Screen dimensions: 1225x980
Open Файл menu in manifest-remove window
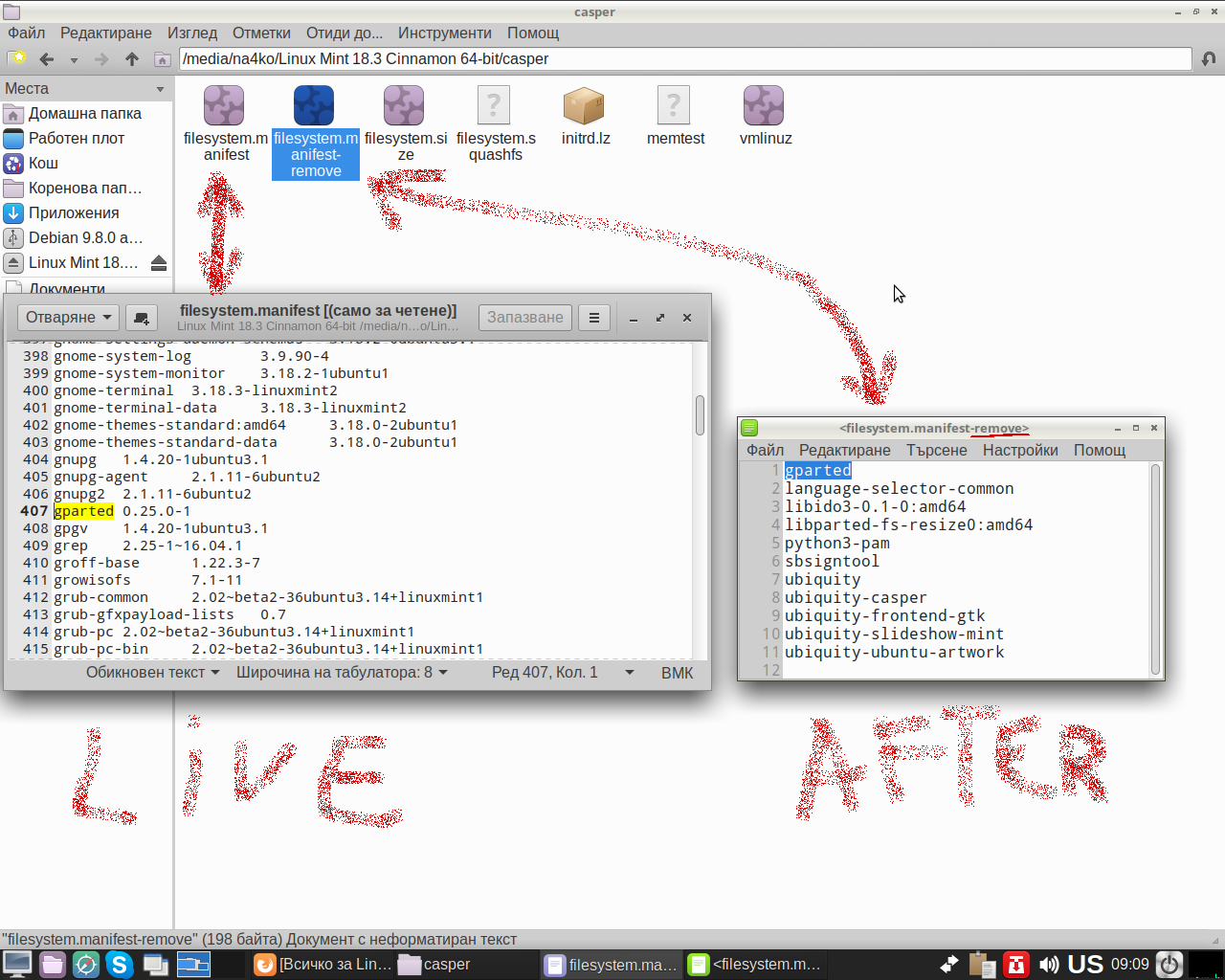(766, 450)
